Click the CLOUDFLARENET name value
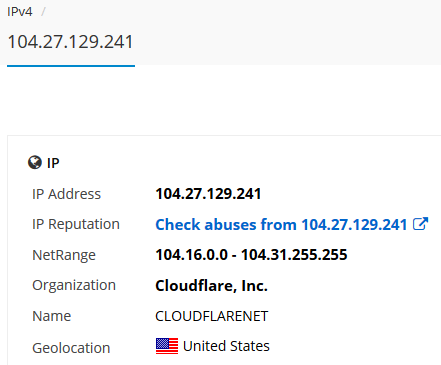This screenshot has height=365, width=441. (x=212, y=316)
